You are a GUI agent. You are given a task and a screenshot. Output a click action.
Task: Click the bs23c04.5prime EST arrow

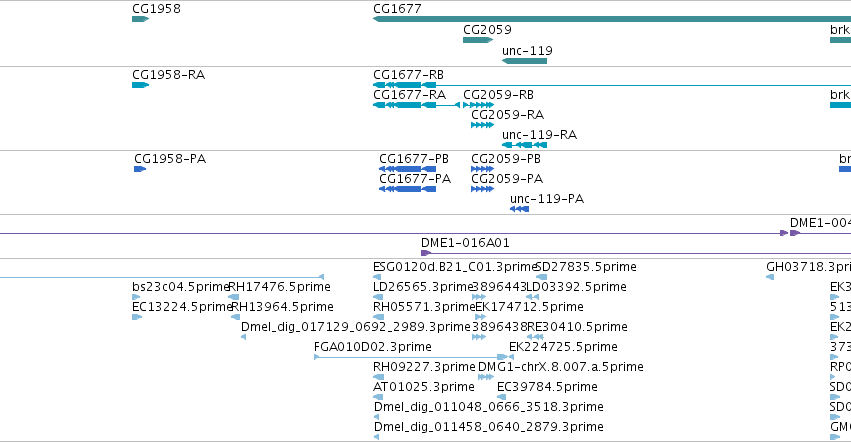click(x=136, y=297)
